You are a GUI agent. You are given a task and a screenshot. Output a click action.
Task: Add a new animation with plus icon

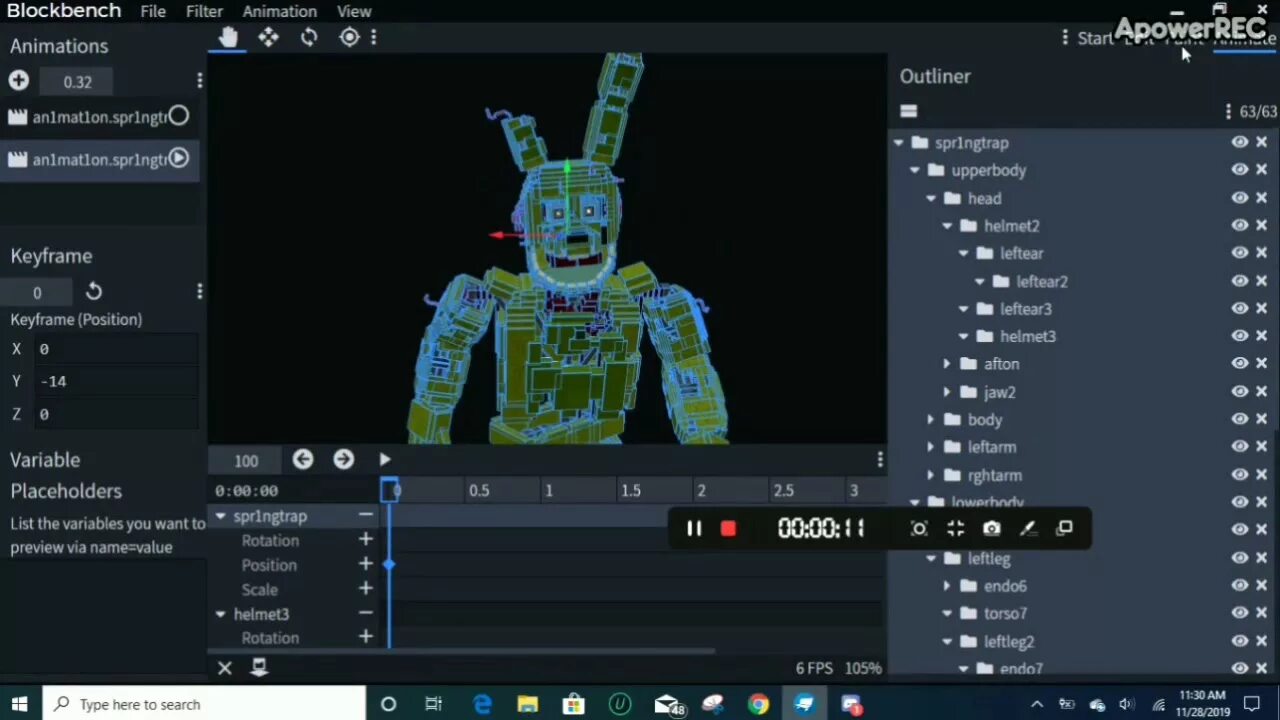pos(19,81)
